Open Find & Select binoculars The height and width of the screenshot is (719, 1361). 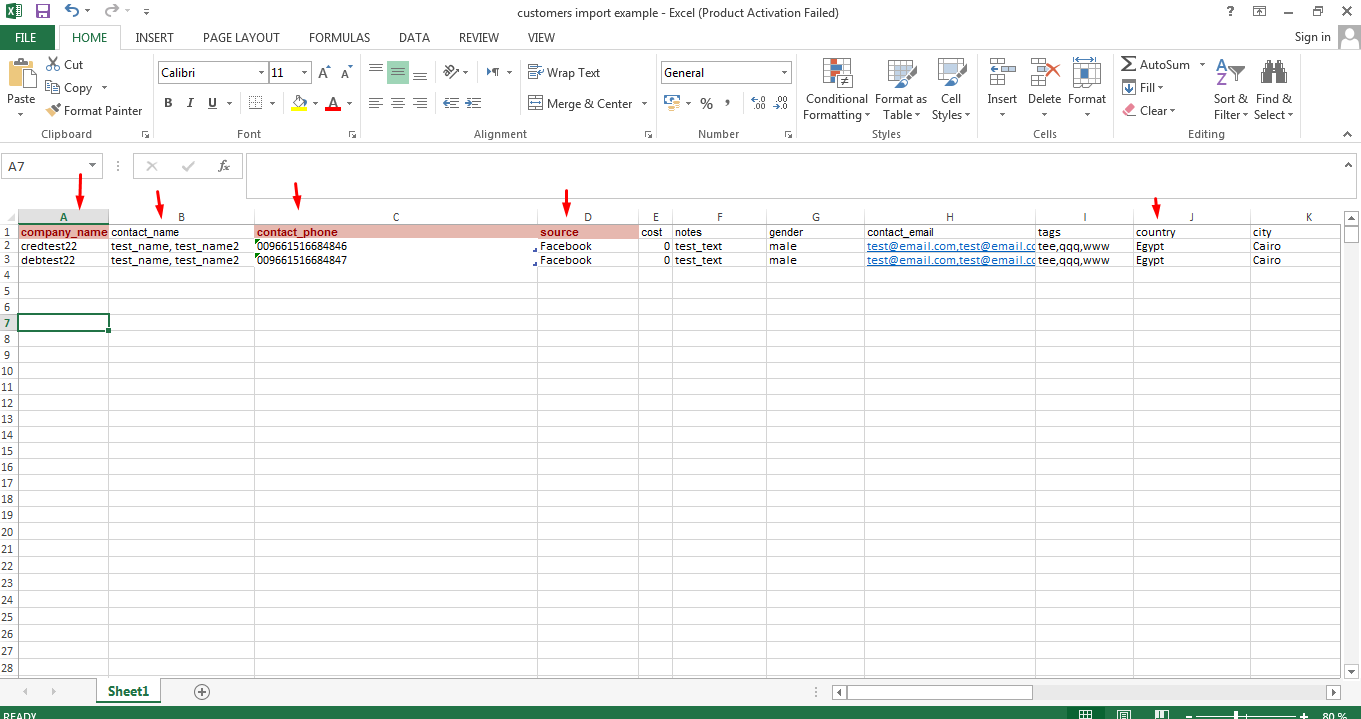pyautogui.click(x=1274, y=89)
